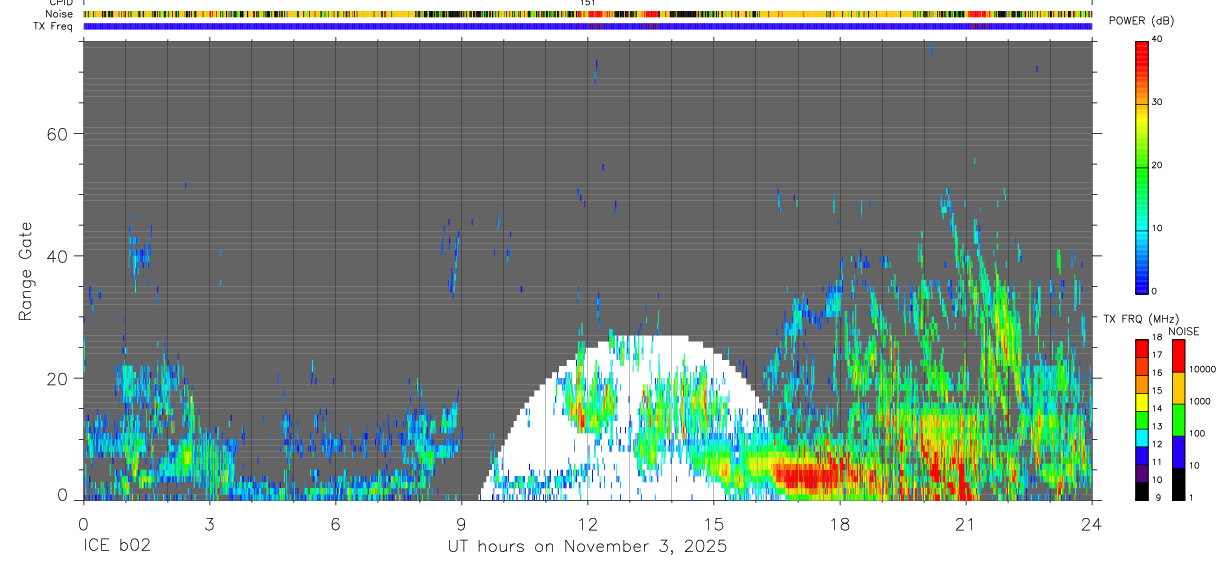This screenshot has height=567, width=1228.
Task: Click the 3 tick on UT hours axis
Action: [209, 522]
